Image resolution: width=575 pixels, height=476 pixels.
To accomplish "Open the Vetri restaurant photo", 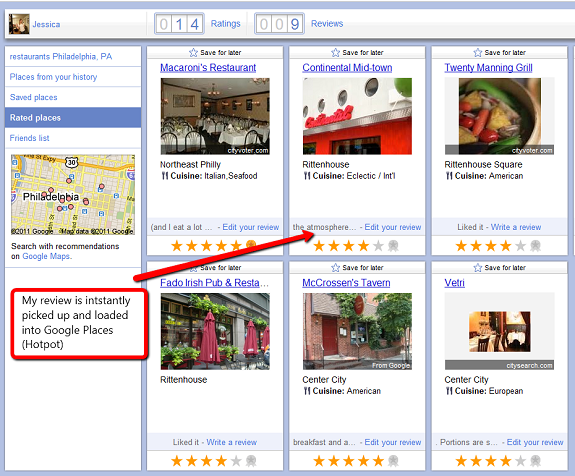I will point(499,331).
